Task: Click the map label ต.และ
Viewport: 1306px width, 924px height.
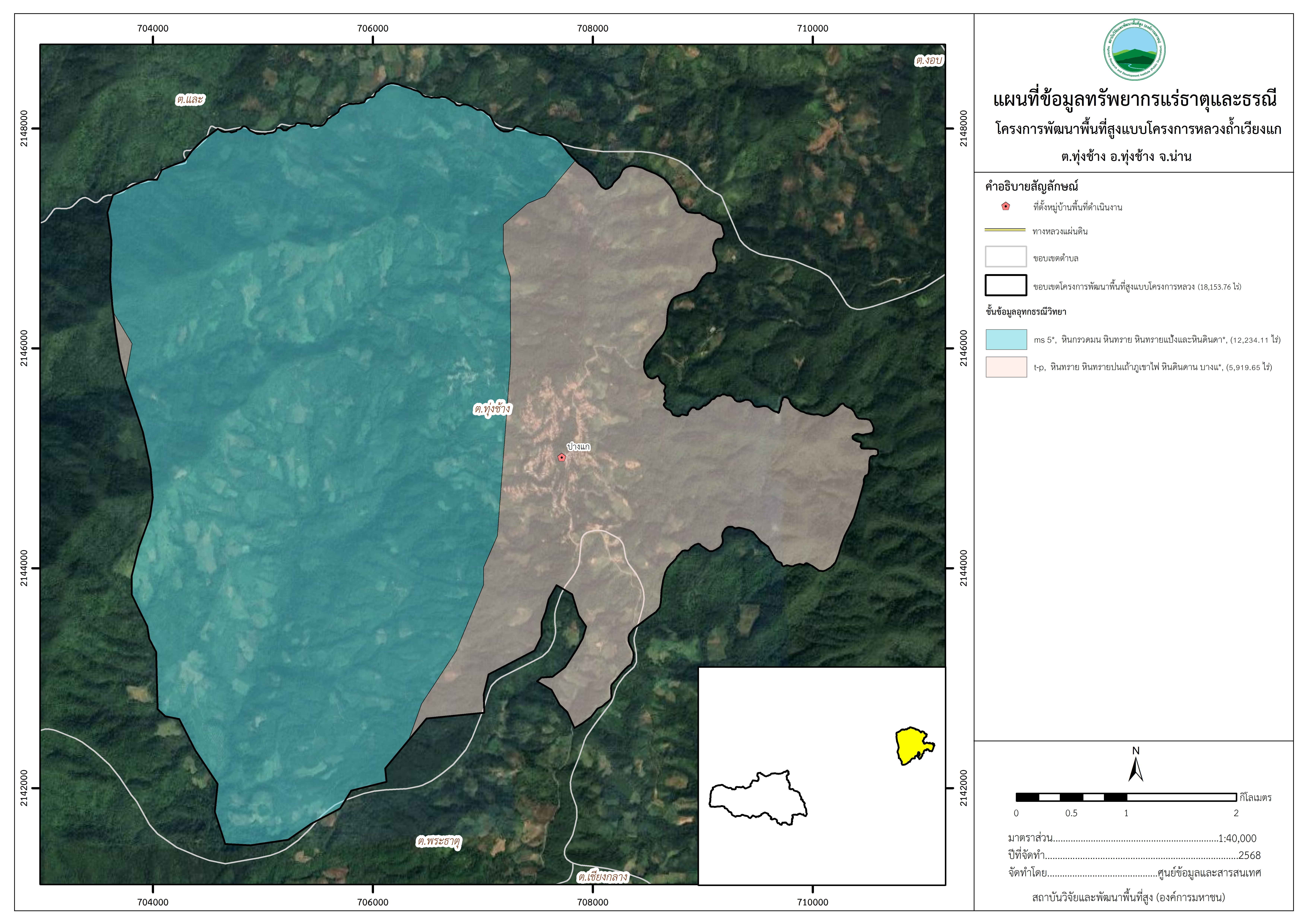Action: (x=190, y=100)
